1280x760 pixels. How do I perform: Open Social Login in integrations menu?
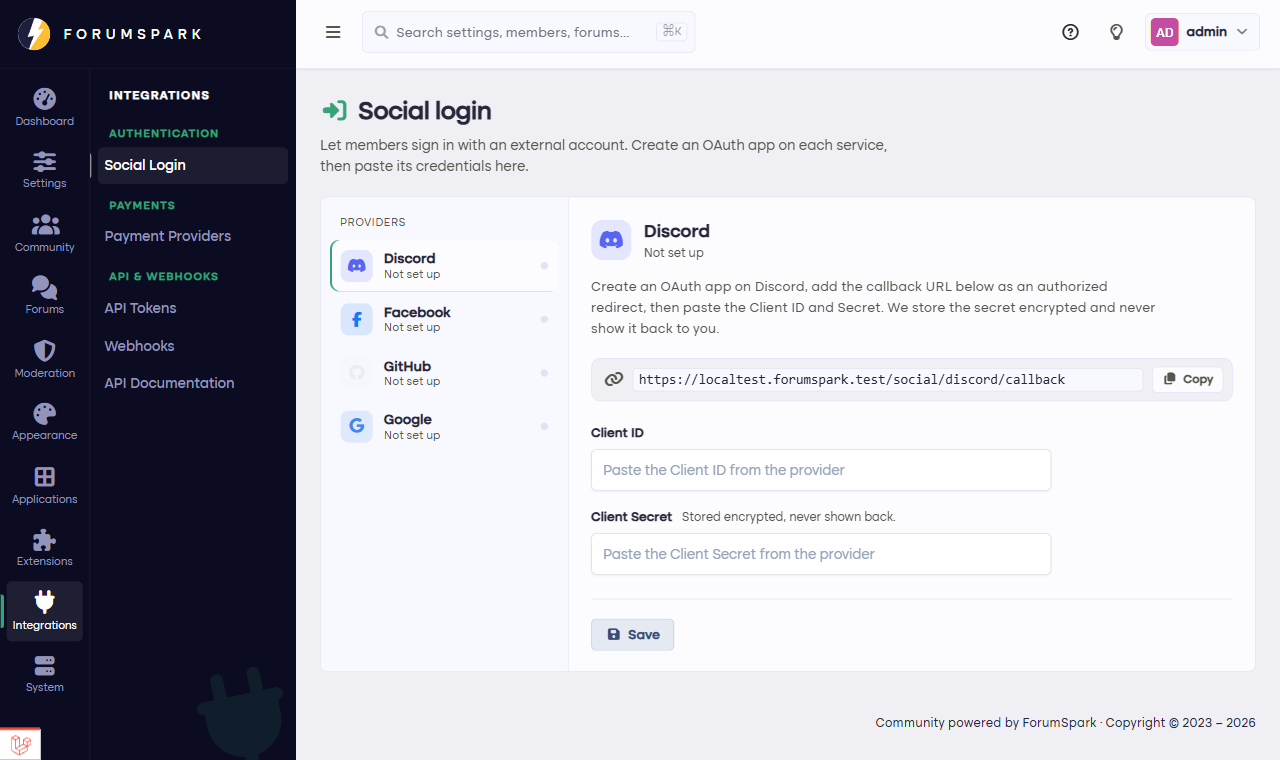(x=193, y=165)
